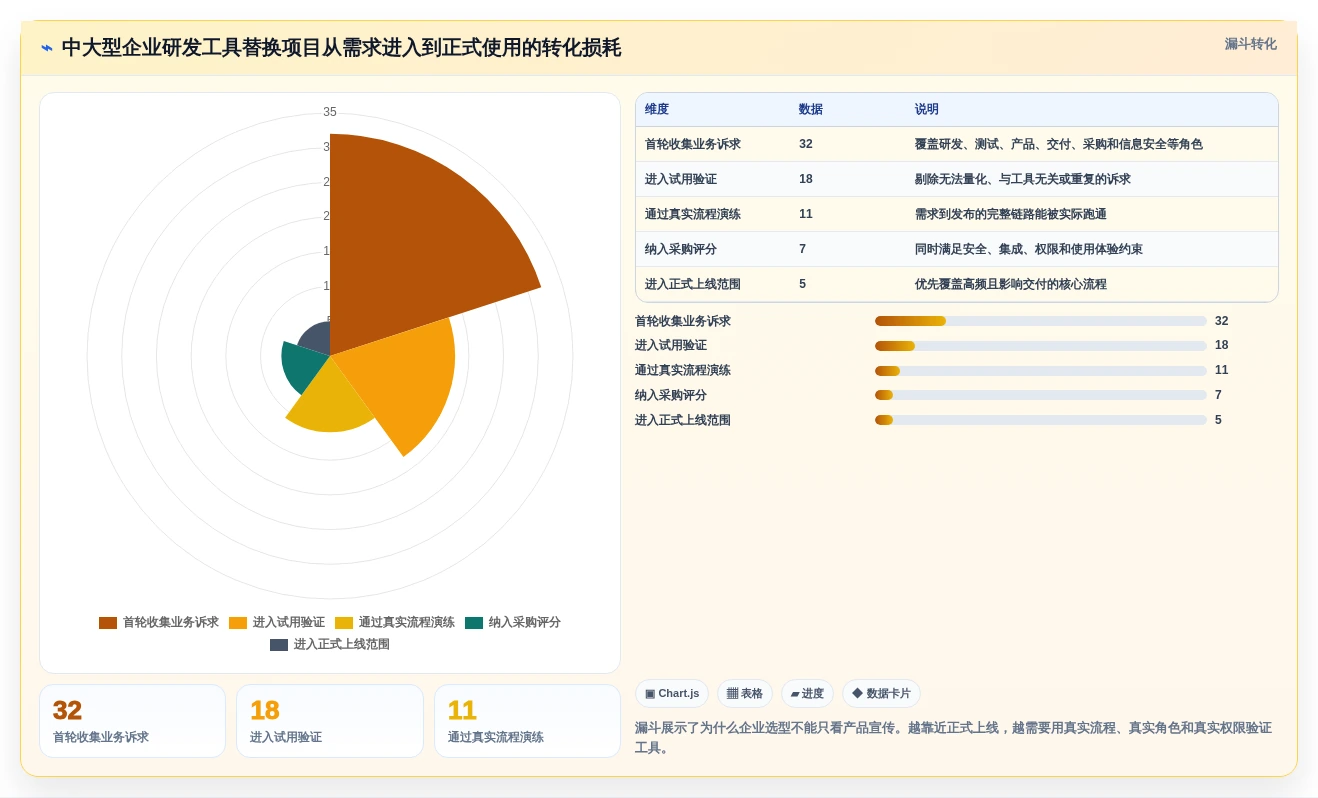Viewport: 1318px width, 798px height.
Task: Click description 剔除无法量化、与工具无关或重复的诉求
Action: click(1023, 179)
